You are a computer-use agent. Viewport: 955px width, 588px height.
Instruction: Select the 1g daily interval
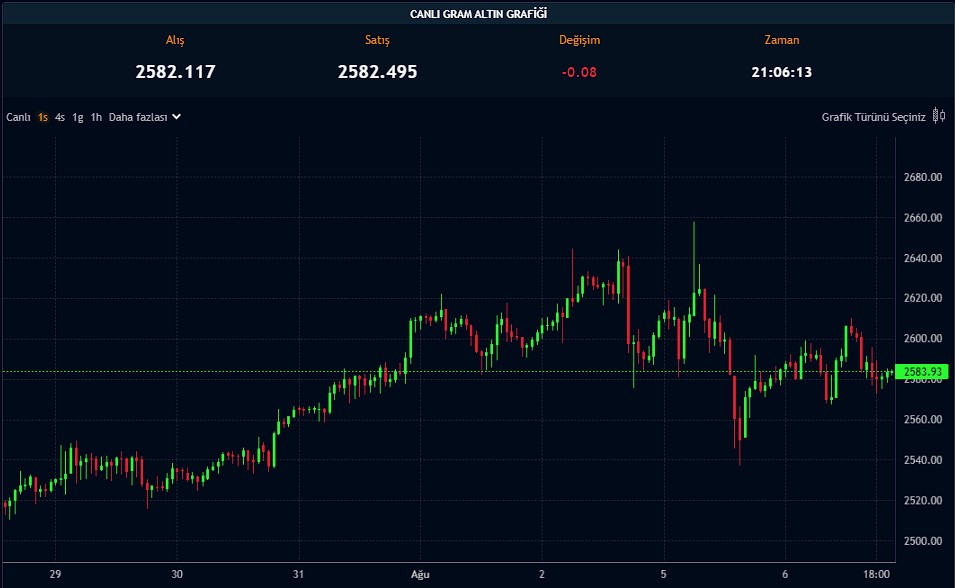tap(77, 117)
